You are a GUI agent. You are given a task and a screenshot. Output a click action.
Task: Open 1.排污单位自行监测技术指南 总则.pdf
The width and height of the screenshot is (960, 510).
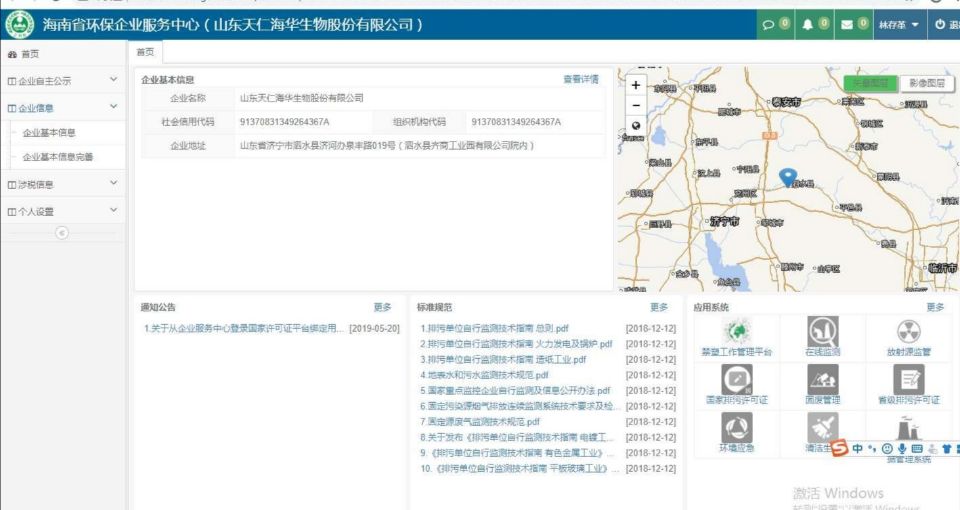click(495, 328)
